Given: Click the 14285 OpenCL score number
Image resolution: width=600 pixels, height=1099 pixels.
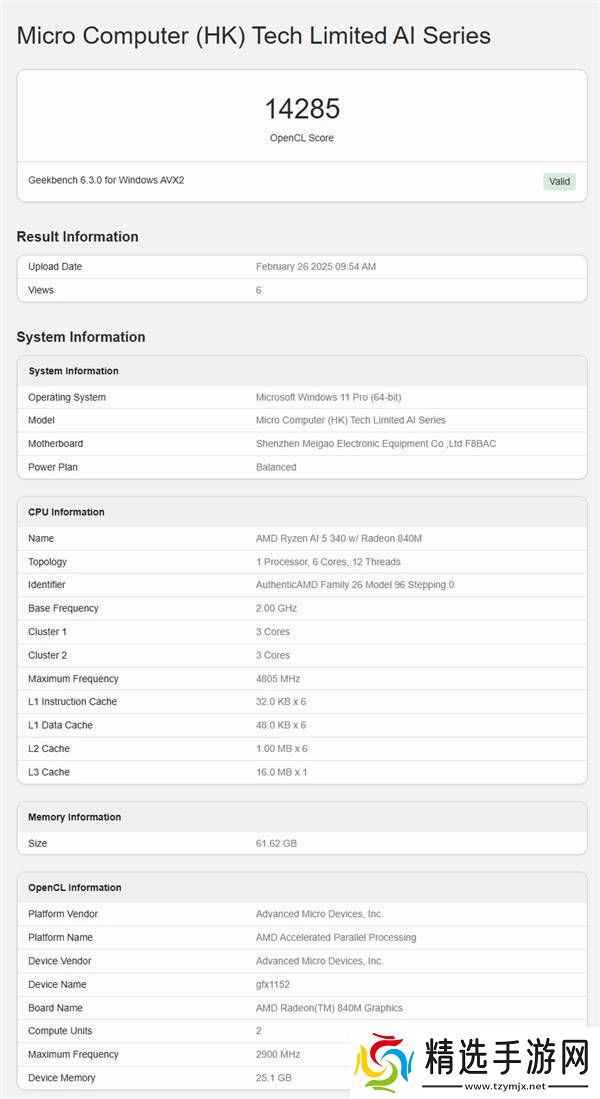Looking at the screenshot, I should (302, 109).
